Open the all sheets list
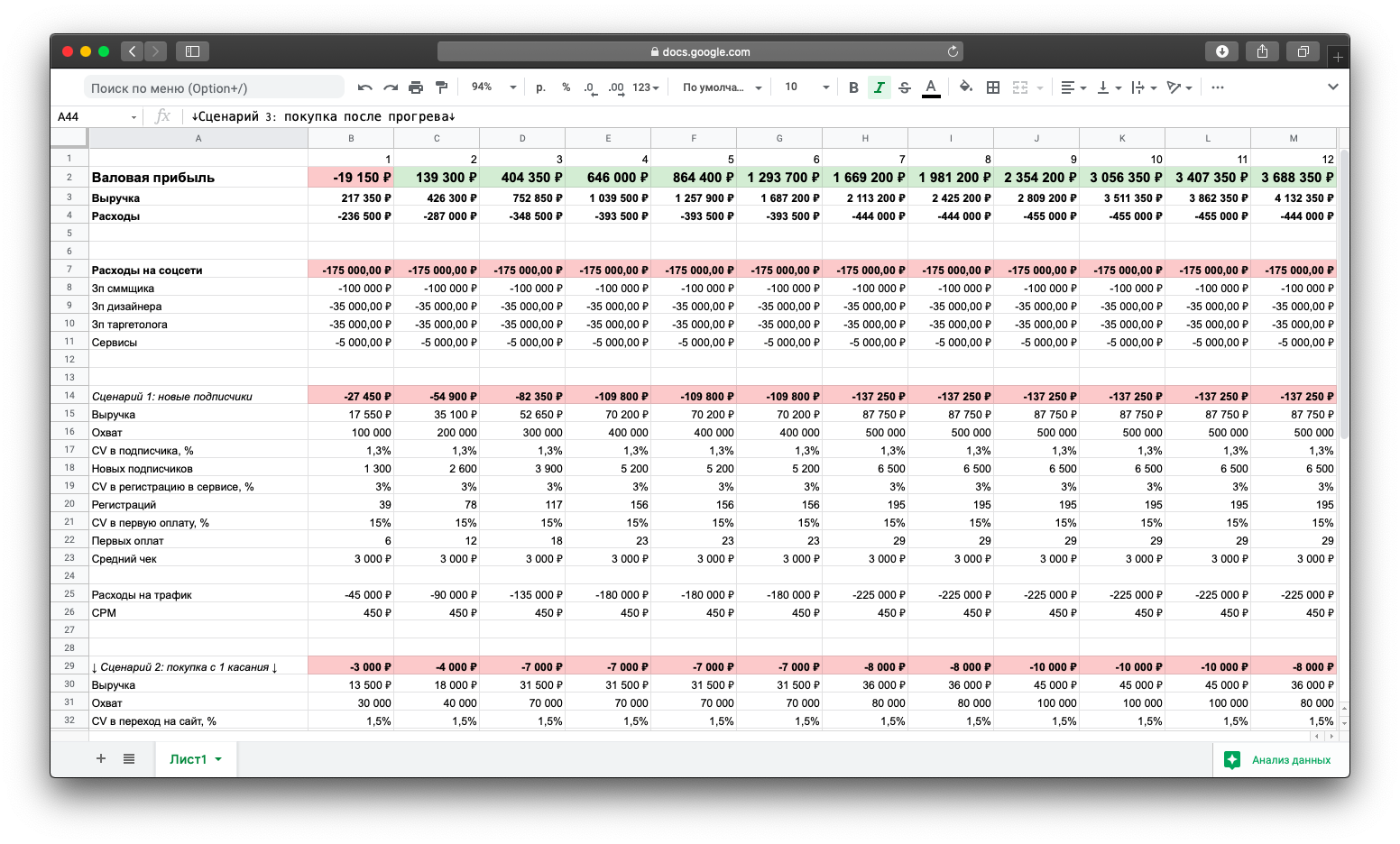 [x=129, y=759]
